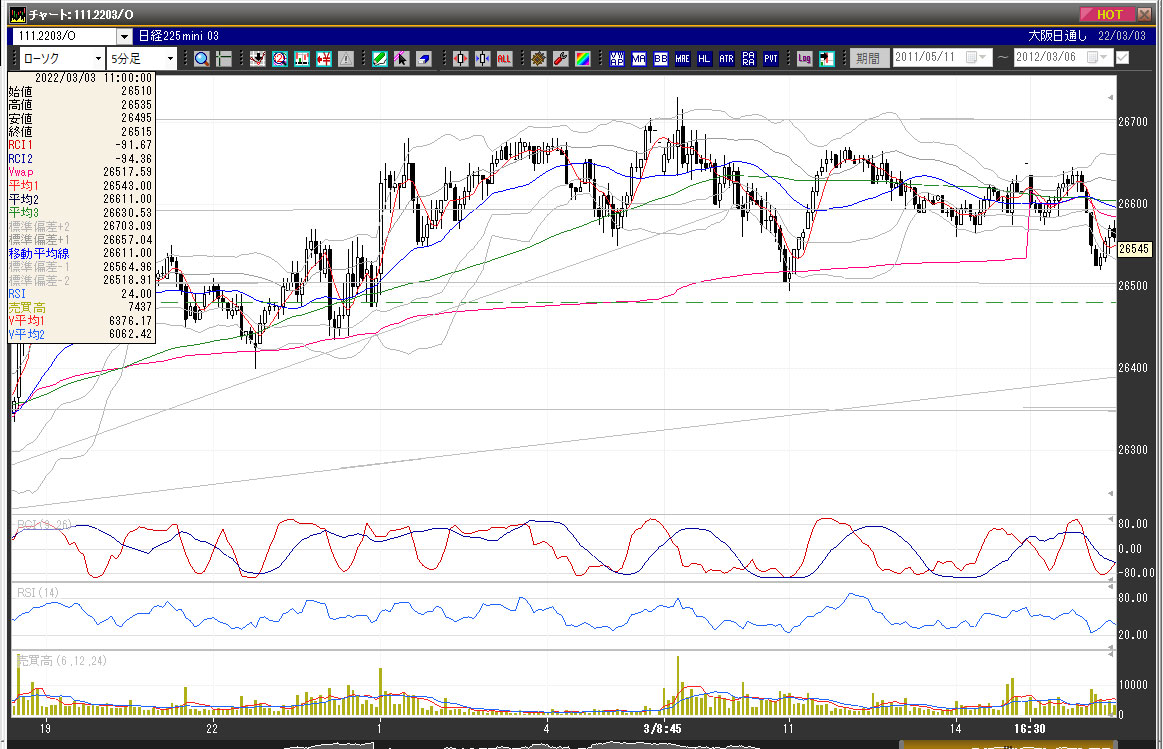The image size is (1163, 749).
Task: Click the red ALL display icon
Action: (504, 59)
